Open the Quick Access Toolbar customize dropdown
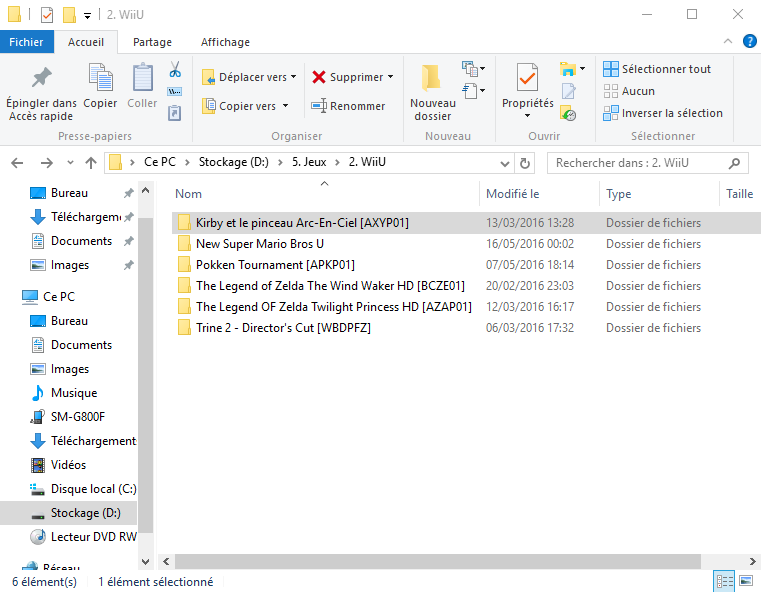761x592 pixels. coord(87,16)
